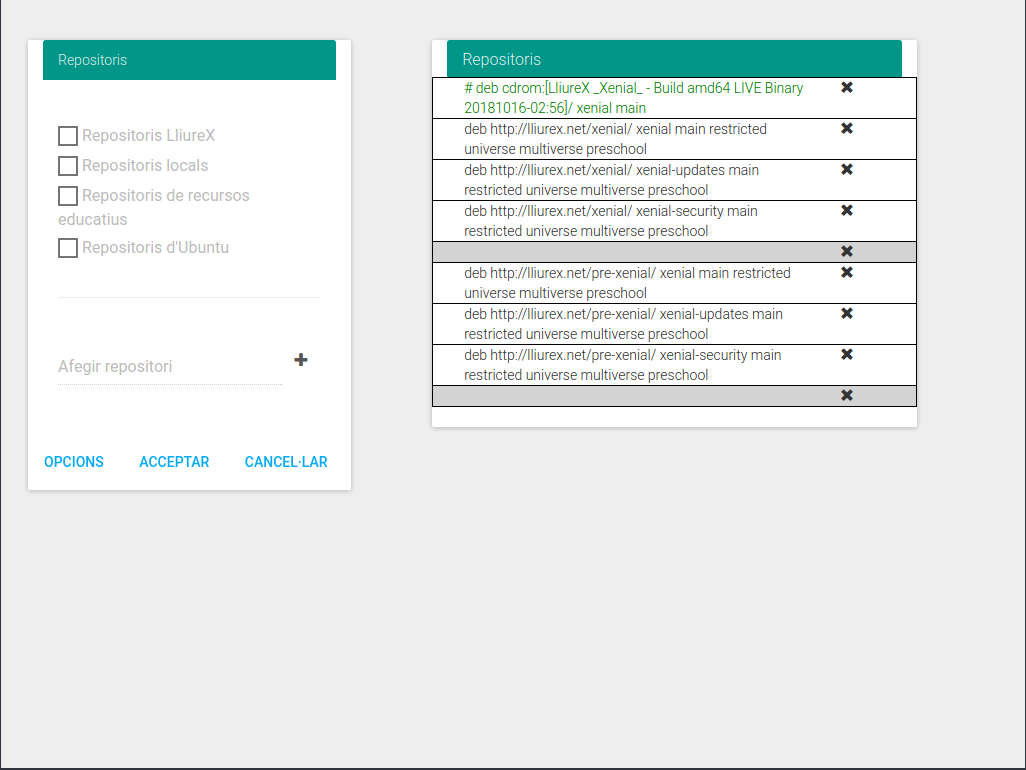Delete the lliurex.net/xenial xenial main entry
The height and width of the screenshot is (770, 1026).
[x=846, y=129]
